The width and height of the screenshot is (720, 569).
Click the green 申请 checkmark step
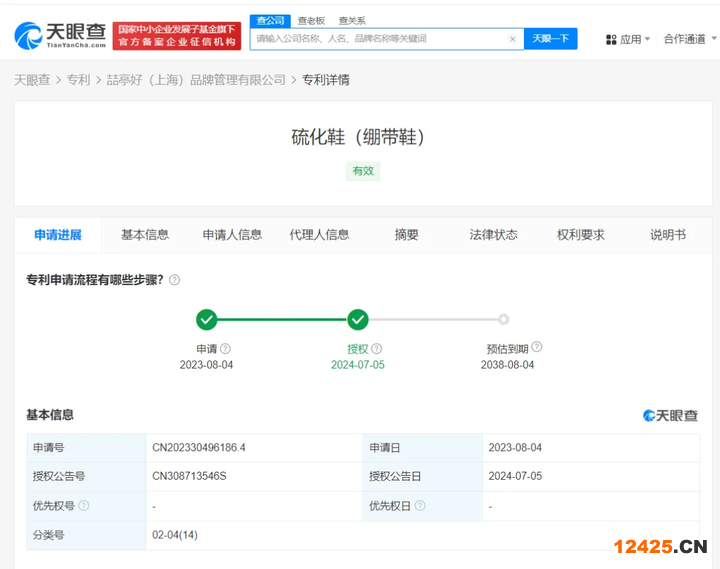pyautogui.click(x=207, y=320)
